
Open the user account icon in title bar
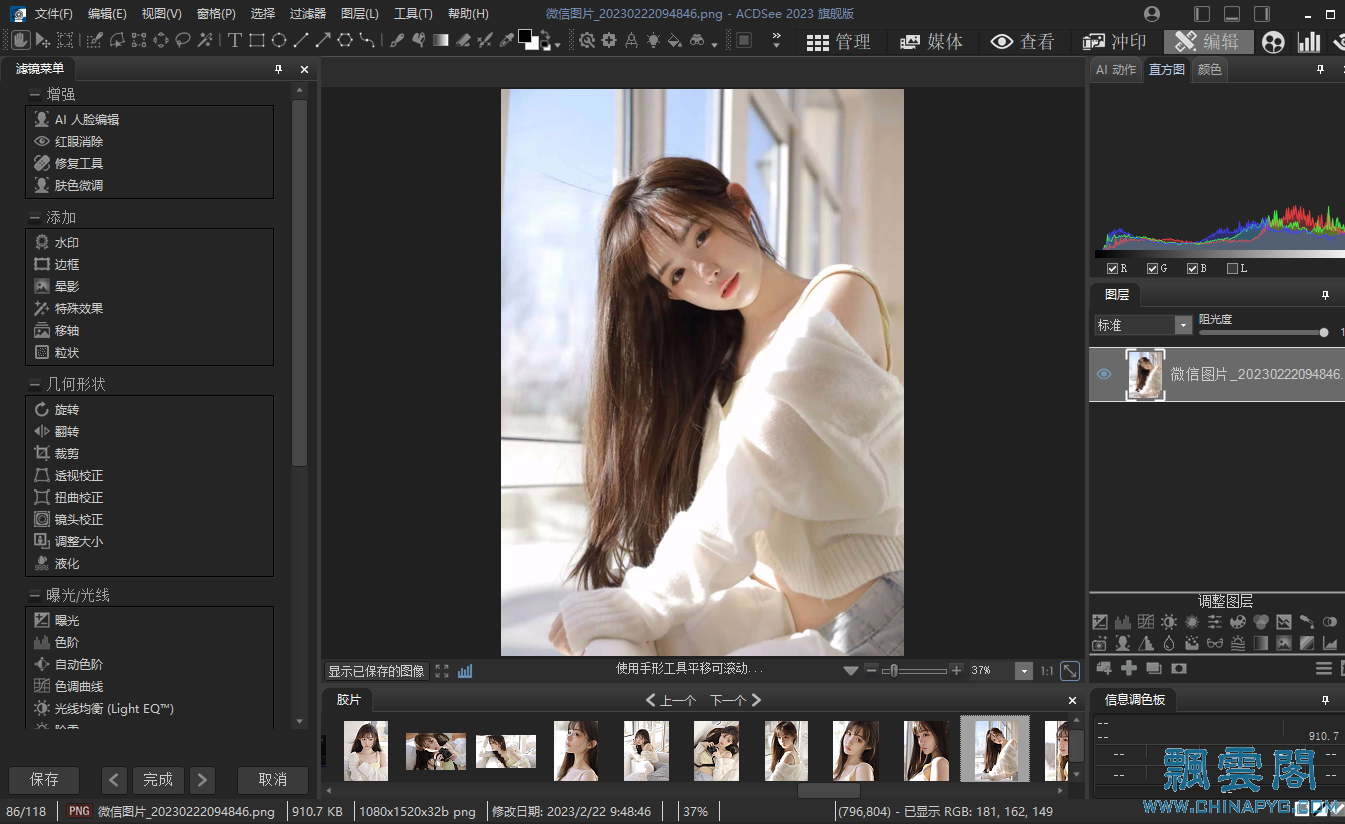1152,14
